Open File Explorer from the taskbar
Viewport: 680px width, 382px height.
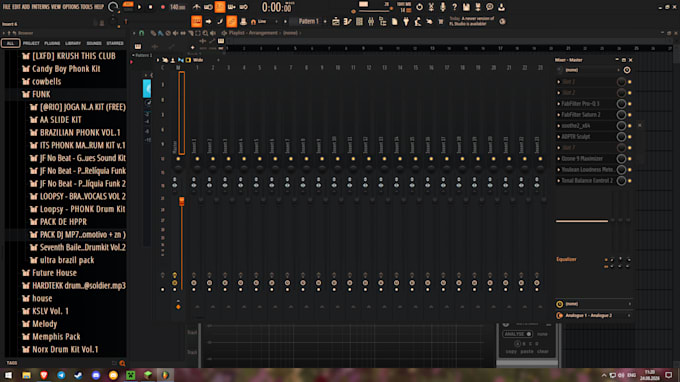click(x=26, y=375)
